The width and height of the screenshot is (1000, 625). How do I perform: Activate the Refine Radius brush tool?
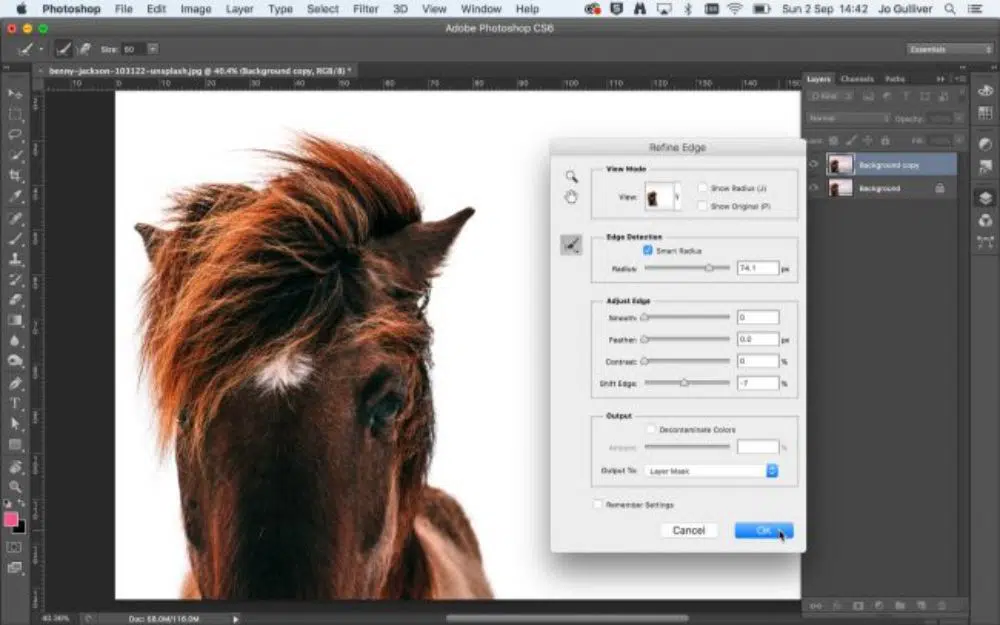click(571, 244)
